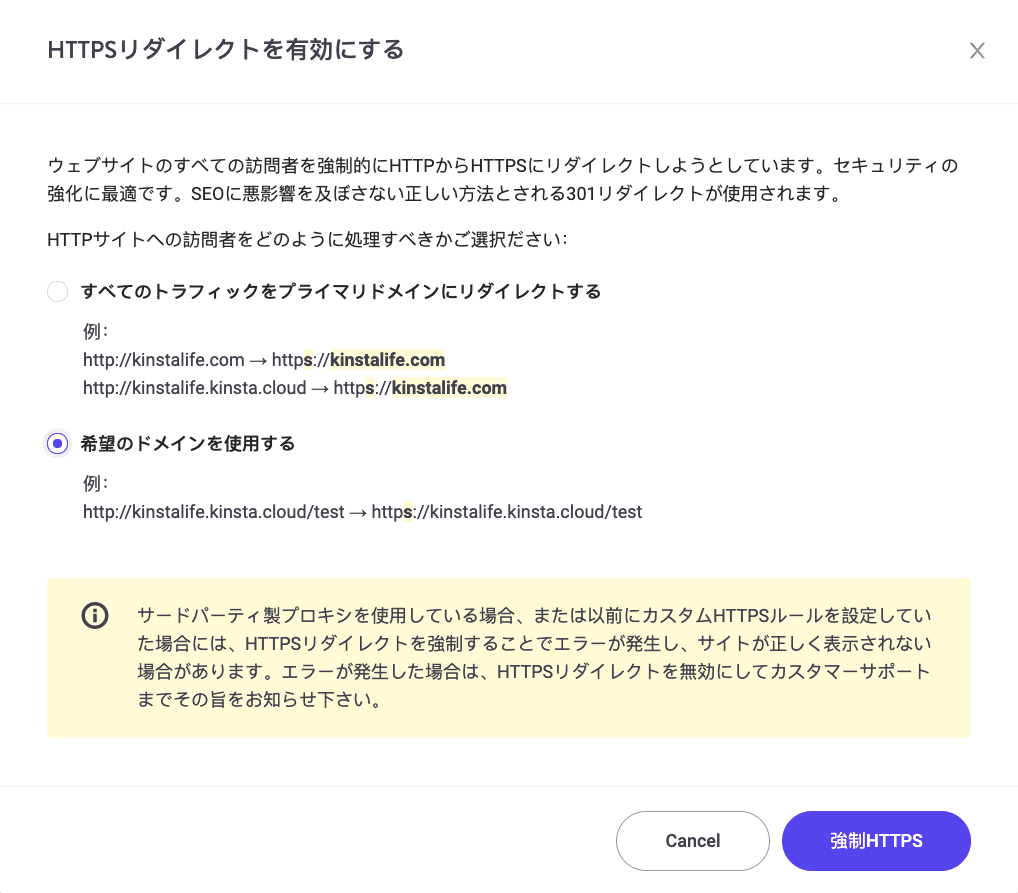Click the info icon in the yellow notice box
Image resolution: width=1018 pixels, height=893 pixels.
coord(95,615)
